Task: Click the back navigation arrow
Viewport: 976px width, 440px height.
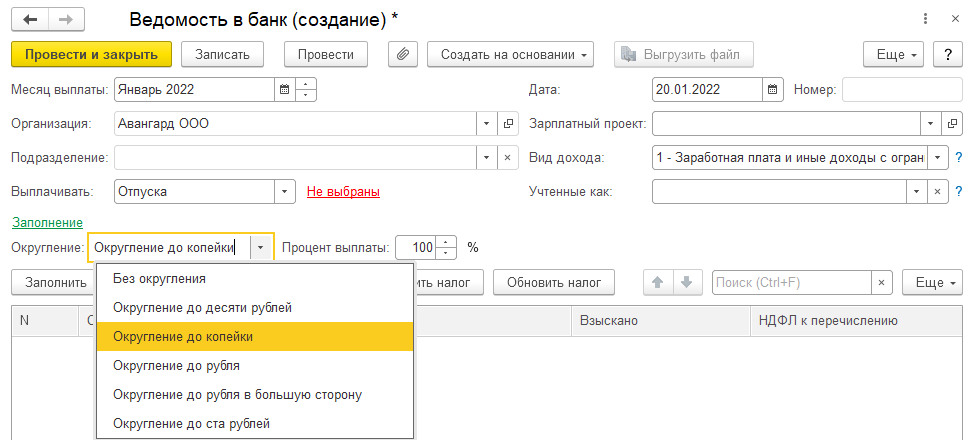Action: [31, 19]
